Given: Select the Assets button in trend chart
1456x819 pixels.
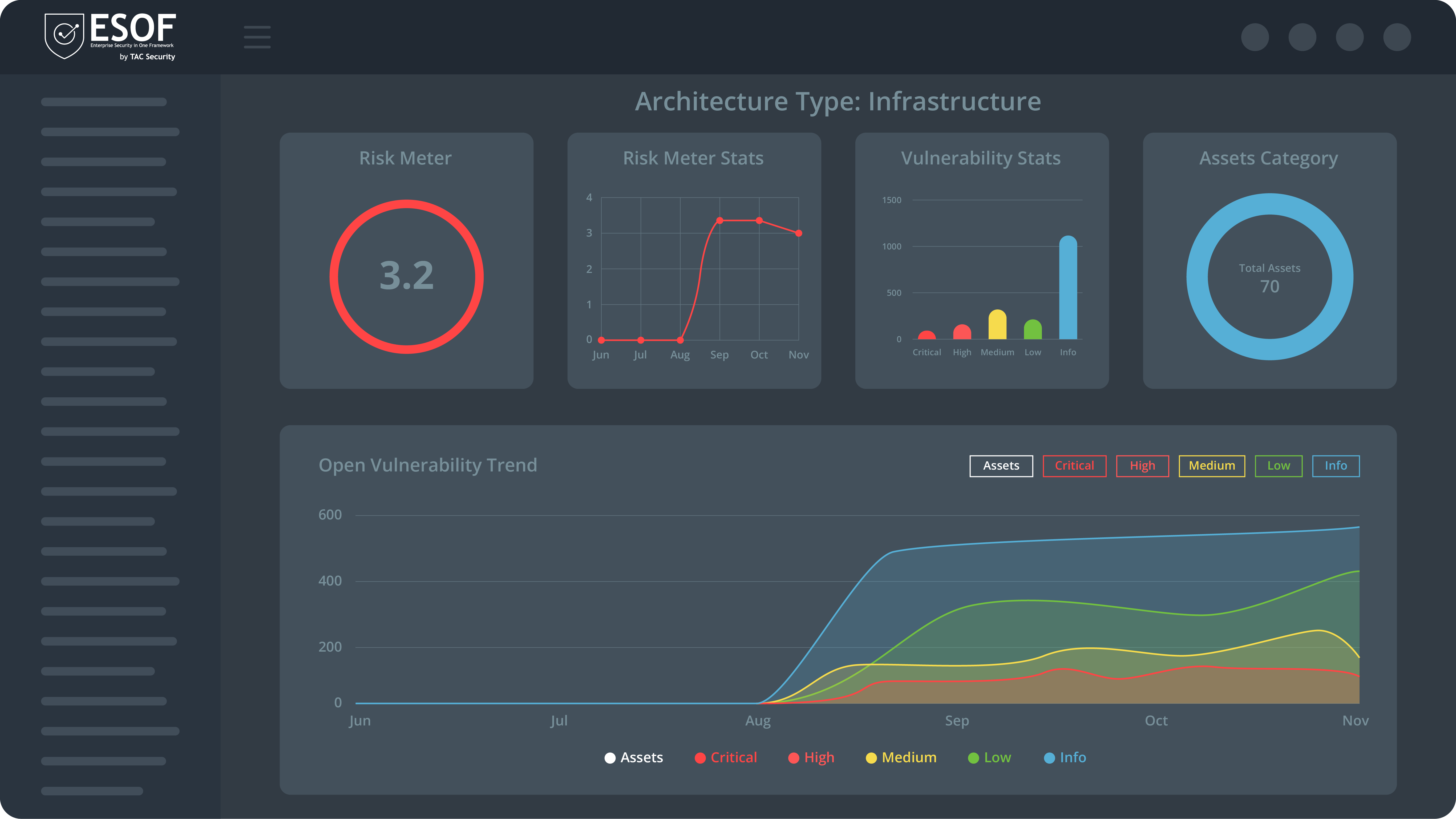Looking at the screenshot, I should pyautogui.click(x=1001, y=465).
